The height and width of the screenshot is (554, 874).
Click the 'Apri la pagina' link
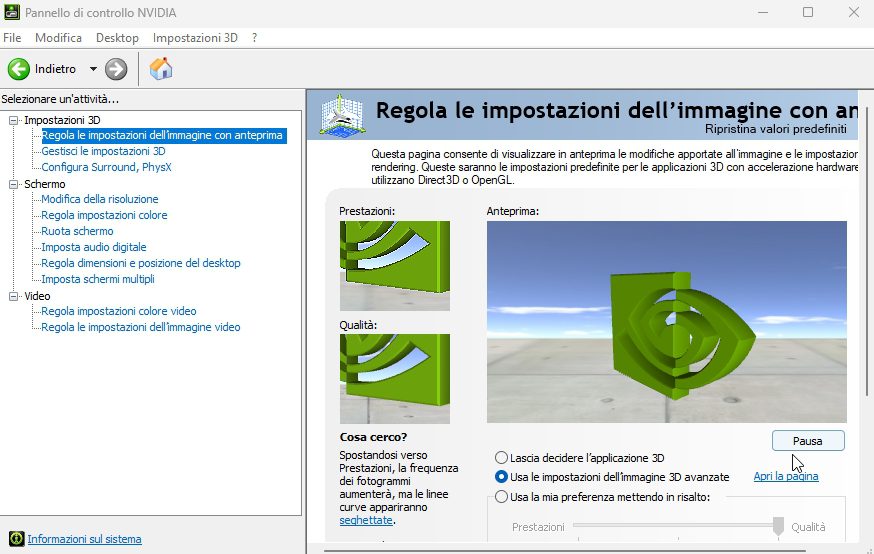[x=786, y=476]
